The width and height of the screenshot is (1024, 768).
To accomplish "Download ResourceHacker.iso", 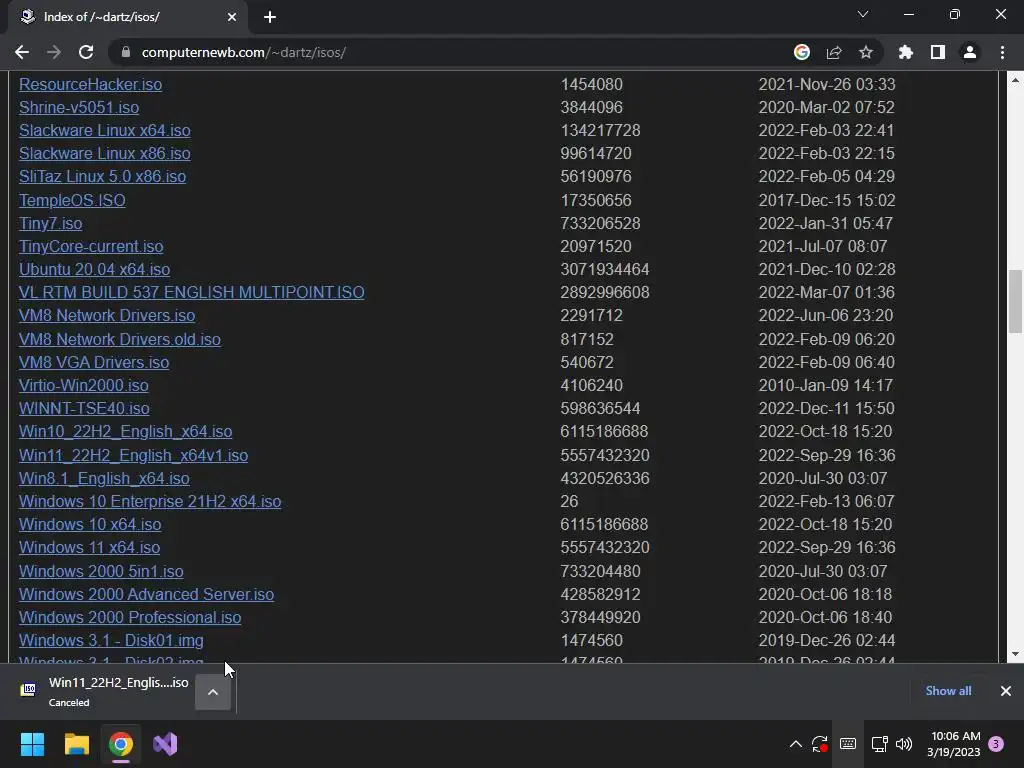I will tap(90, 84).
